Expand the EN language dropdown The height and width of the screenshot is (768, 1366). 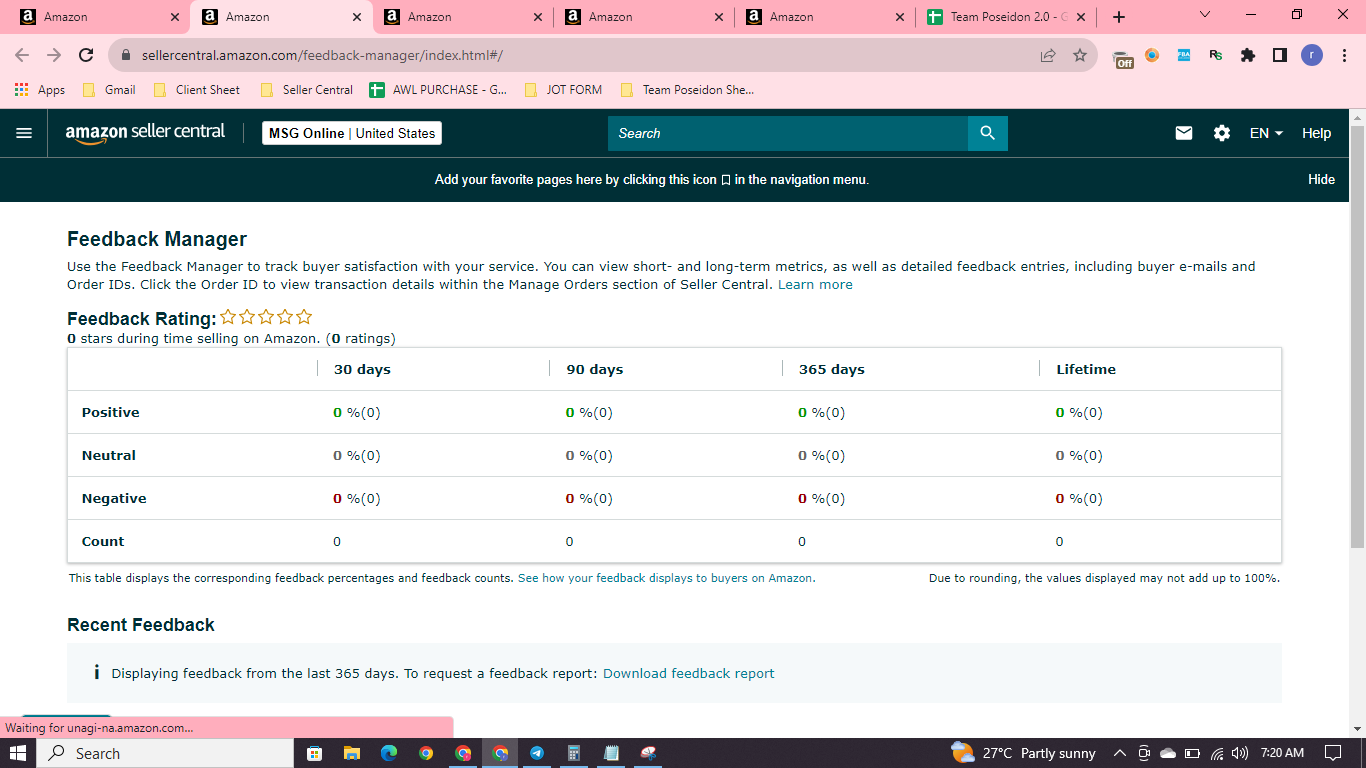(1266, 133)
